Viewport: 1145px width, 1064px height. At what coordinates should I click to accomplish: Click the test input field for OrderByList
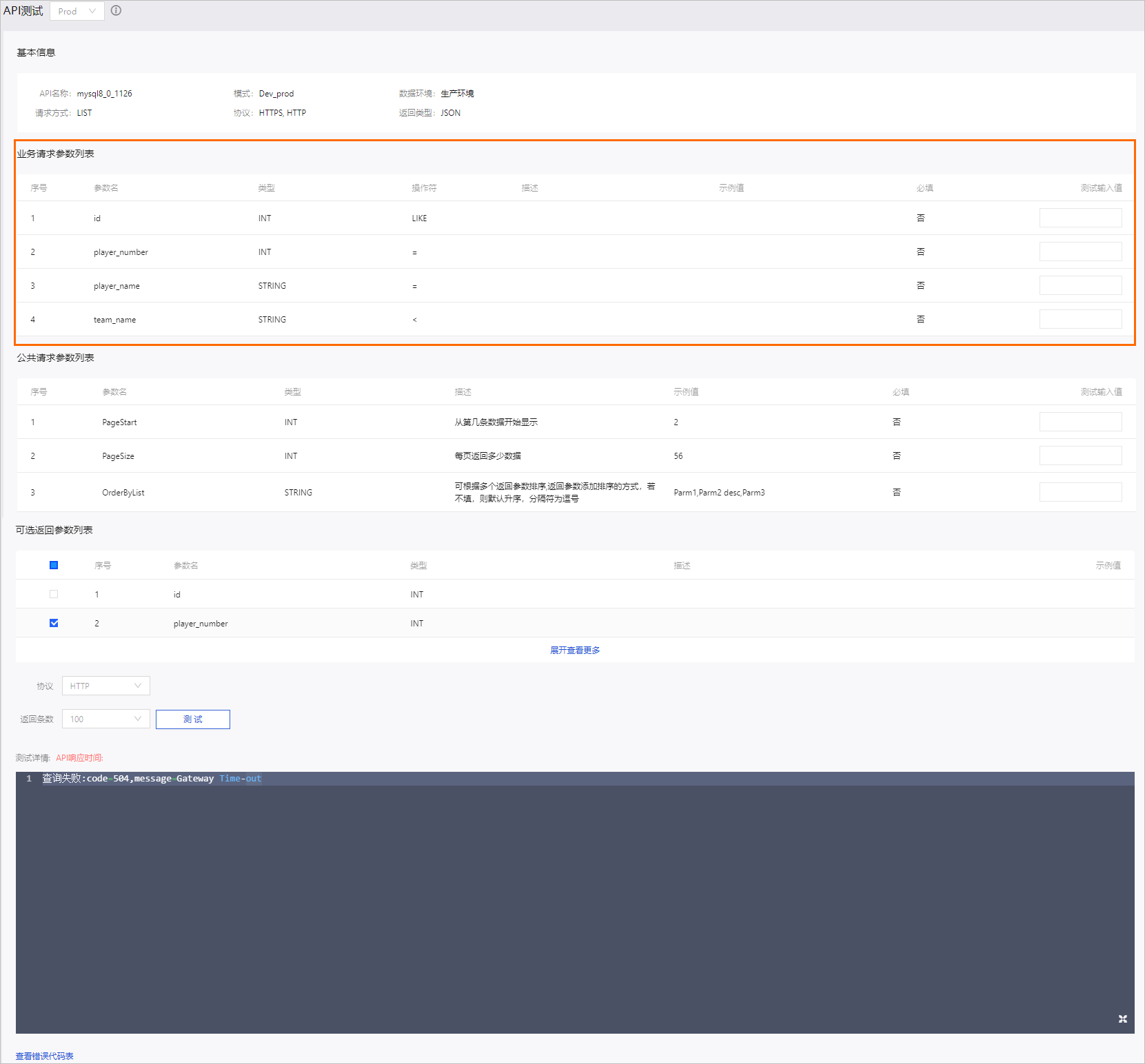pos(1080,492)
